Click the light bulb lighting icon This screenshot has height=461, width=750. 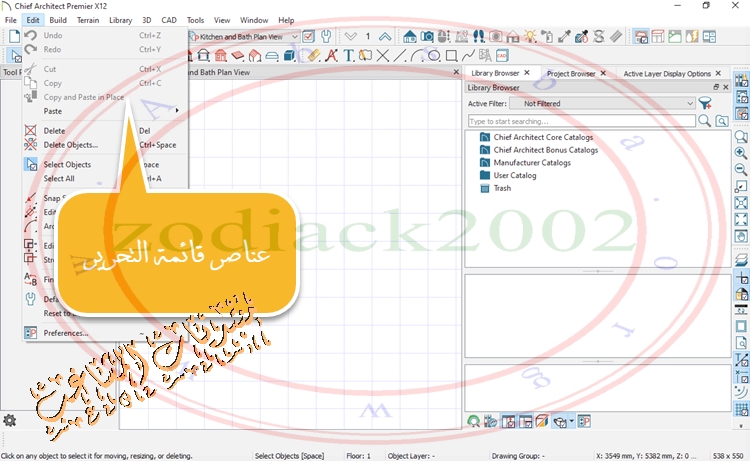[530, 36]
